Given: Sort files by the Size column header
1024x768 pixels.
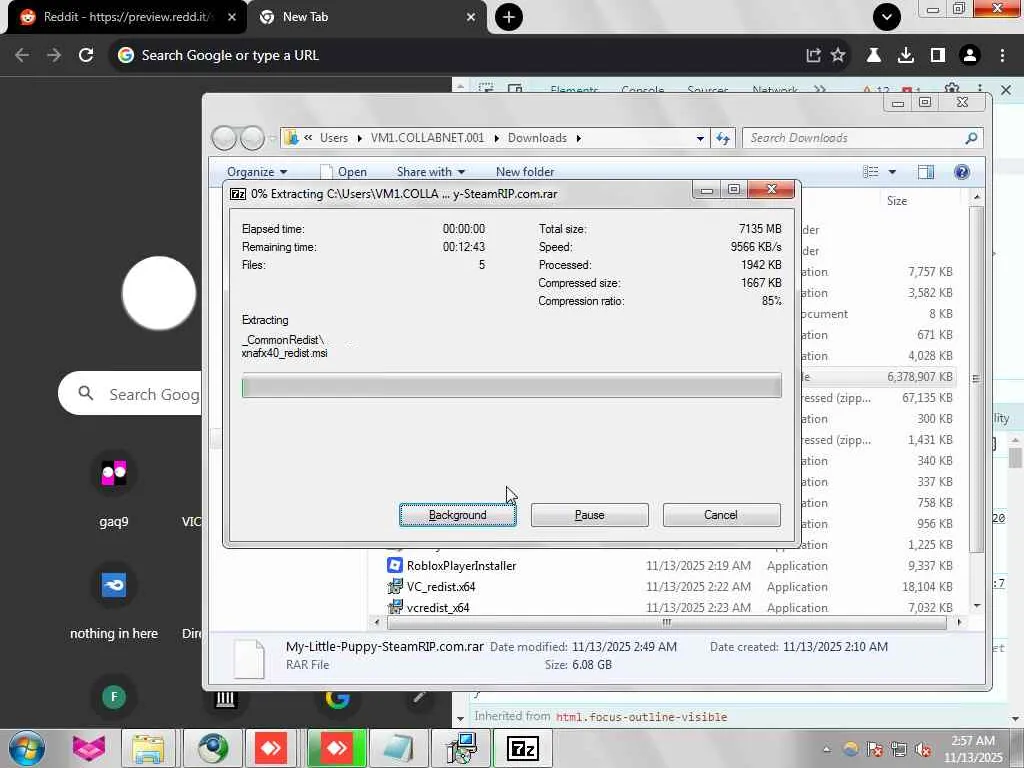Looking at the screenshot, I should [x=897, y=200].
